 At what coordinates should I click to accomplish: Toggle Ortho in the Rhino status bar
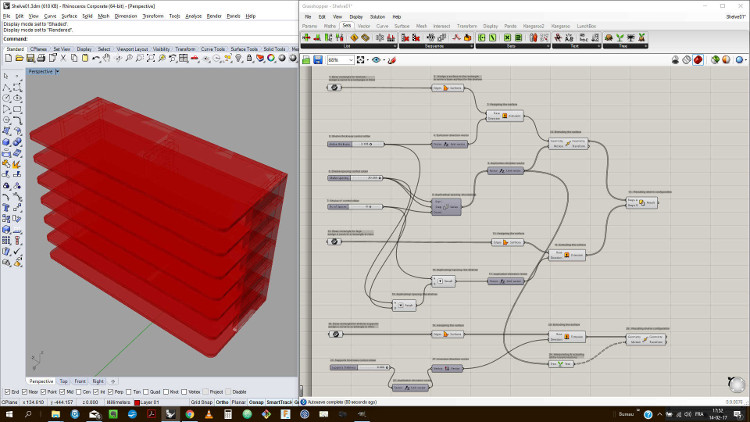point(222,402)
